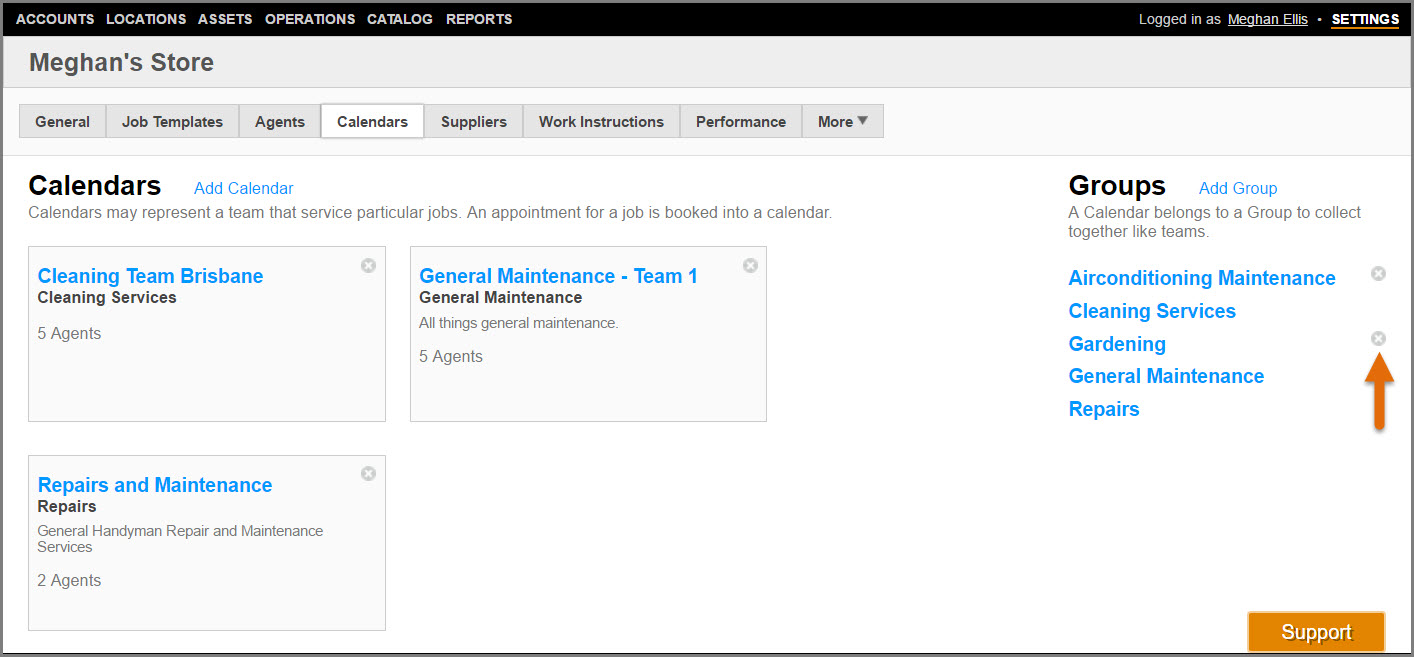Select the Performance tab
The image size is (1414, 657).
pyautogui.click(x=740, y=121)
